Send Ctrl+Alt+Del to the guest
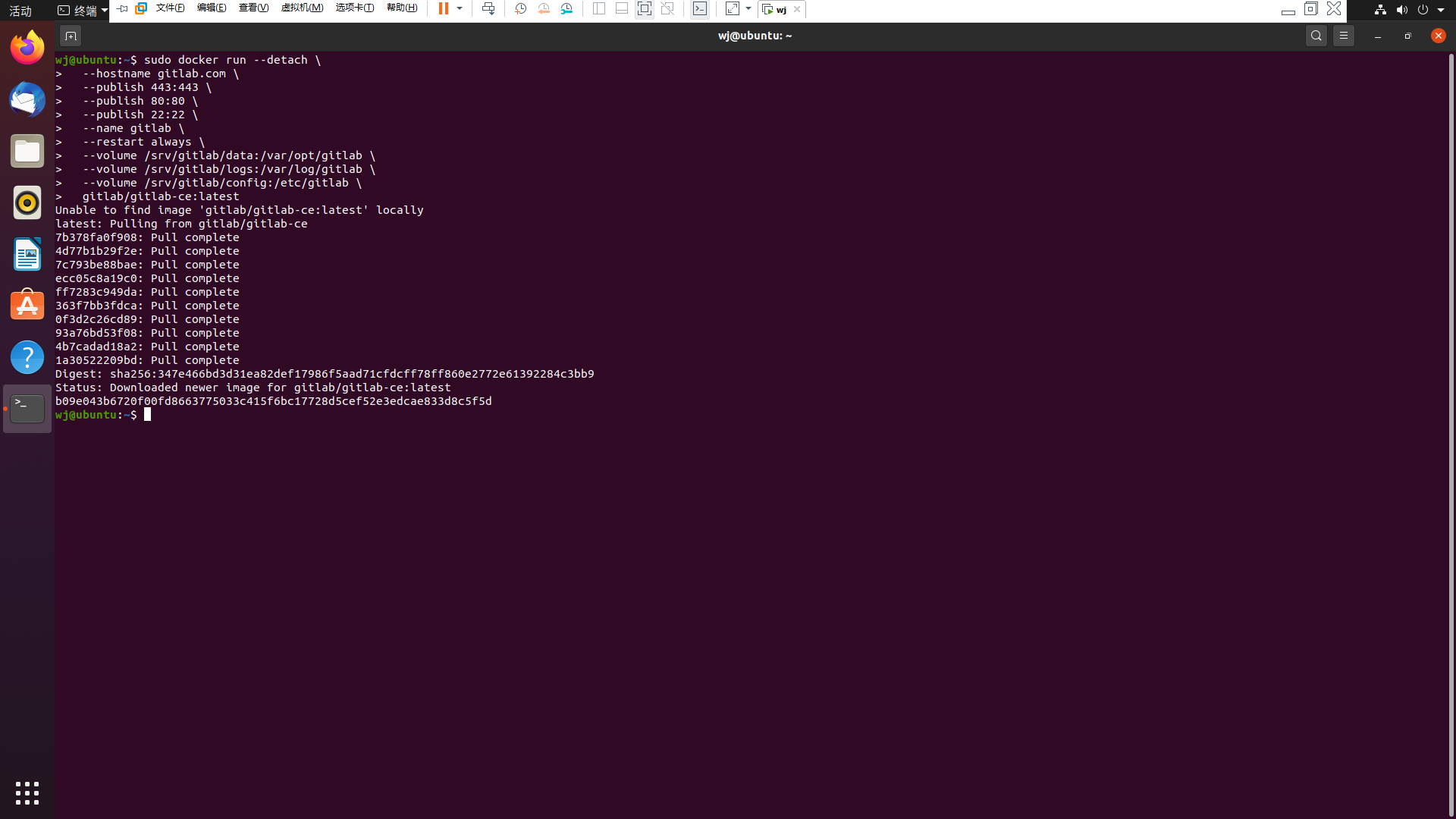 pyautogui.click(x=488, y=8)
